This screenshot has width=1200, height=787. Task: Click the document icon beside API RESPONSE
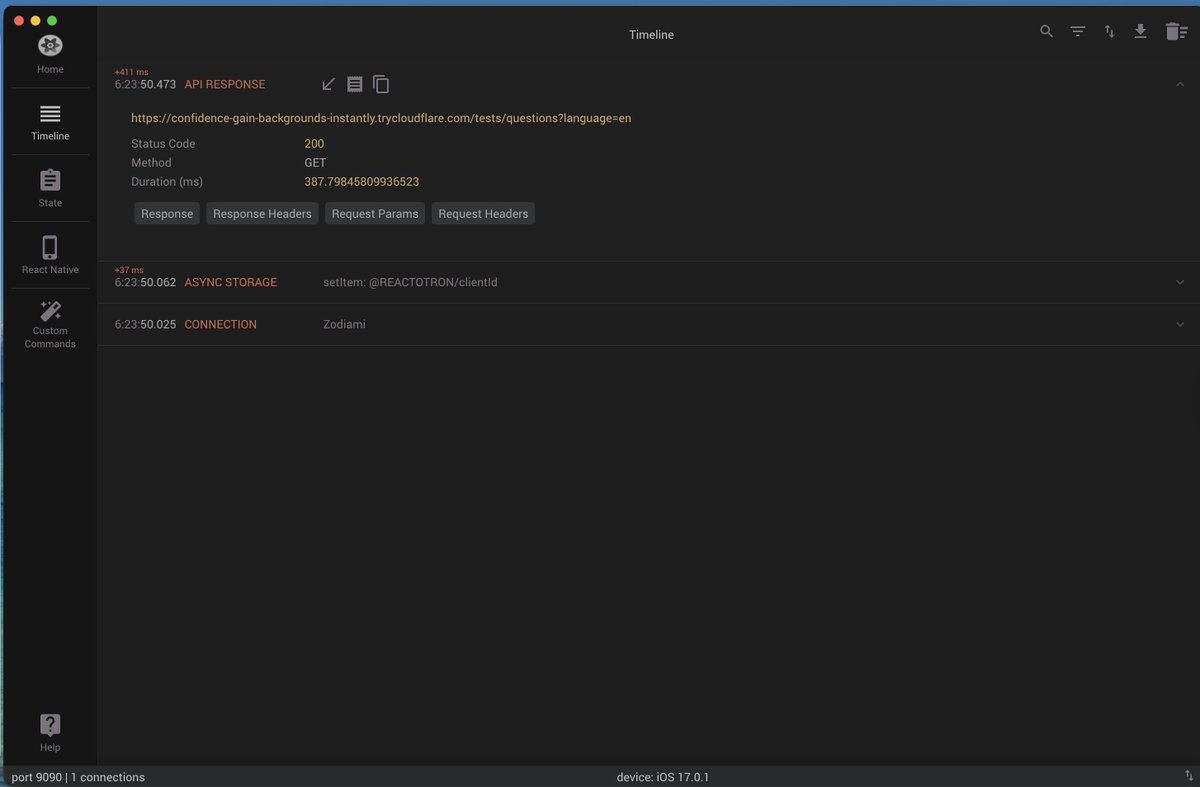[354, 85]
